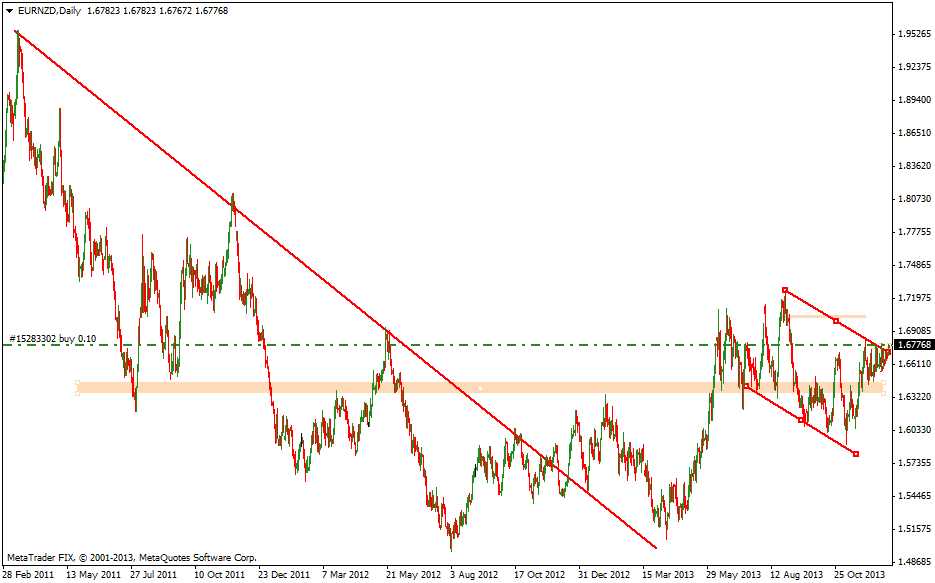Select the bottom-right handle of lower channel line
935x583 pixels.
pyautogui.click(x=856, y=454)
